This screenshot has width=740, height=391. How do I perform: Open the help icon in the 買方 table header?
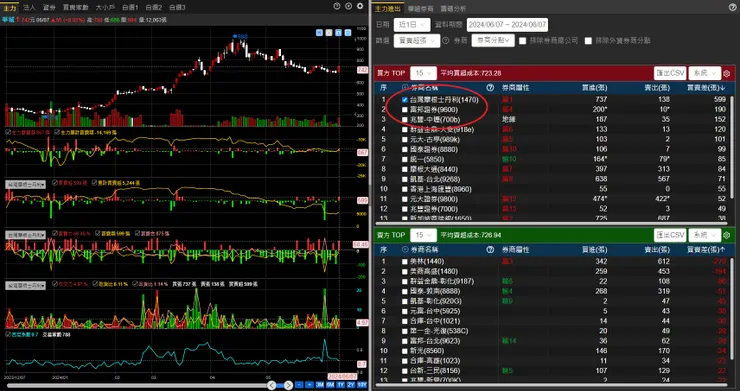490,87
